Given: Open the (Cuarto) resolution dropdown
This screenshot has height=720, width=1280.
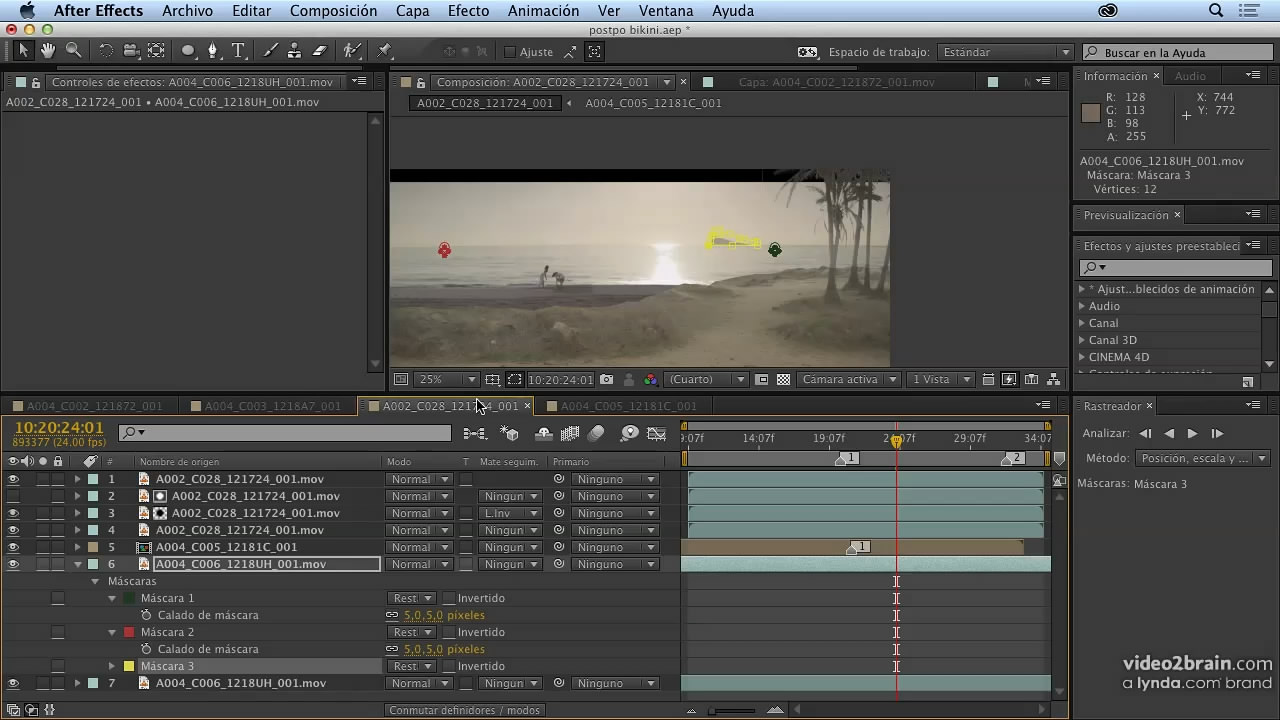Looking at the screenshot, I should [706, 380].
